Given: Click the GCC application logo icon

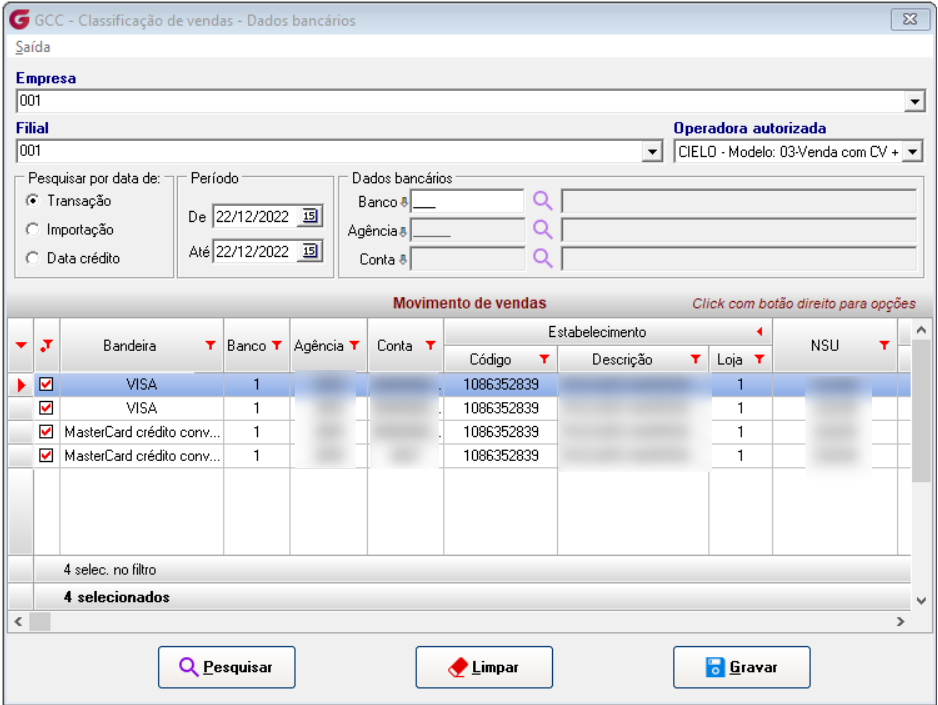Looking at the screenshot, I should [19, 19].
